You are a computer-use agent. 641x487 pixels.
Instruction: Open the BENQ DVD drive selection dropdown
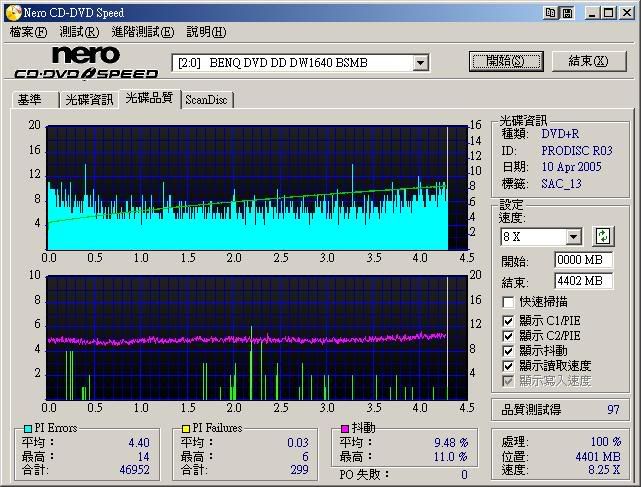point(421,62)
